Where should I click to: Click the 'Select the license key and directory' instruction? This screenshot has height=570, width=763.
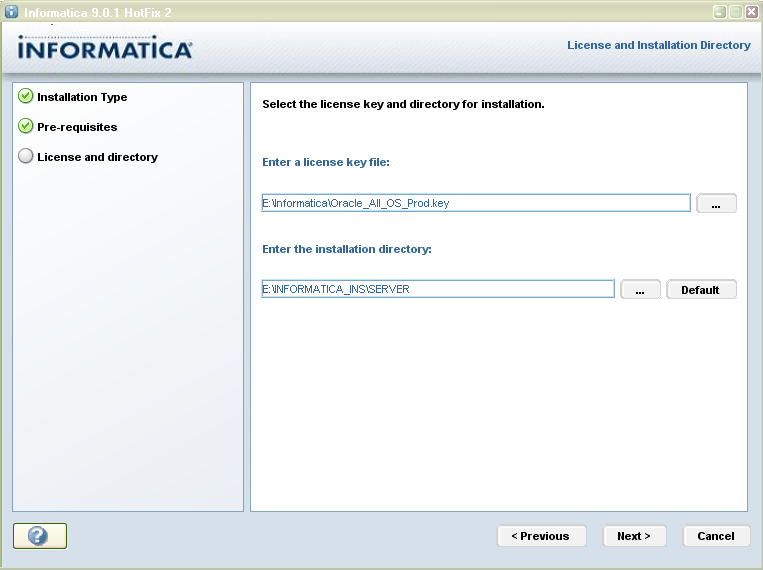[403, 104]
